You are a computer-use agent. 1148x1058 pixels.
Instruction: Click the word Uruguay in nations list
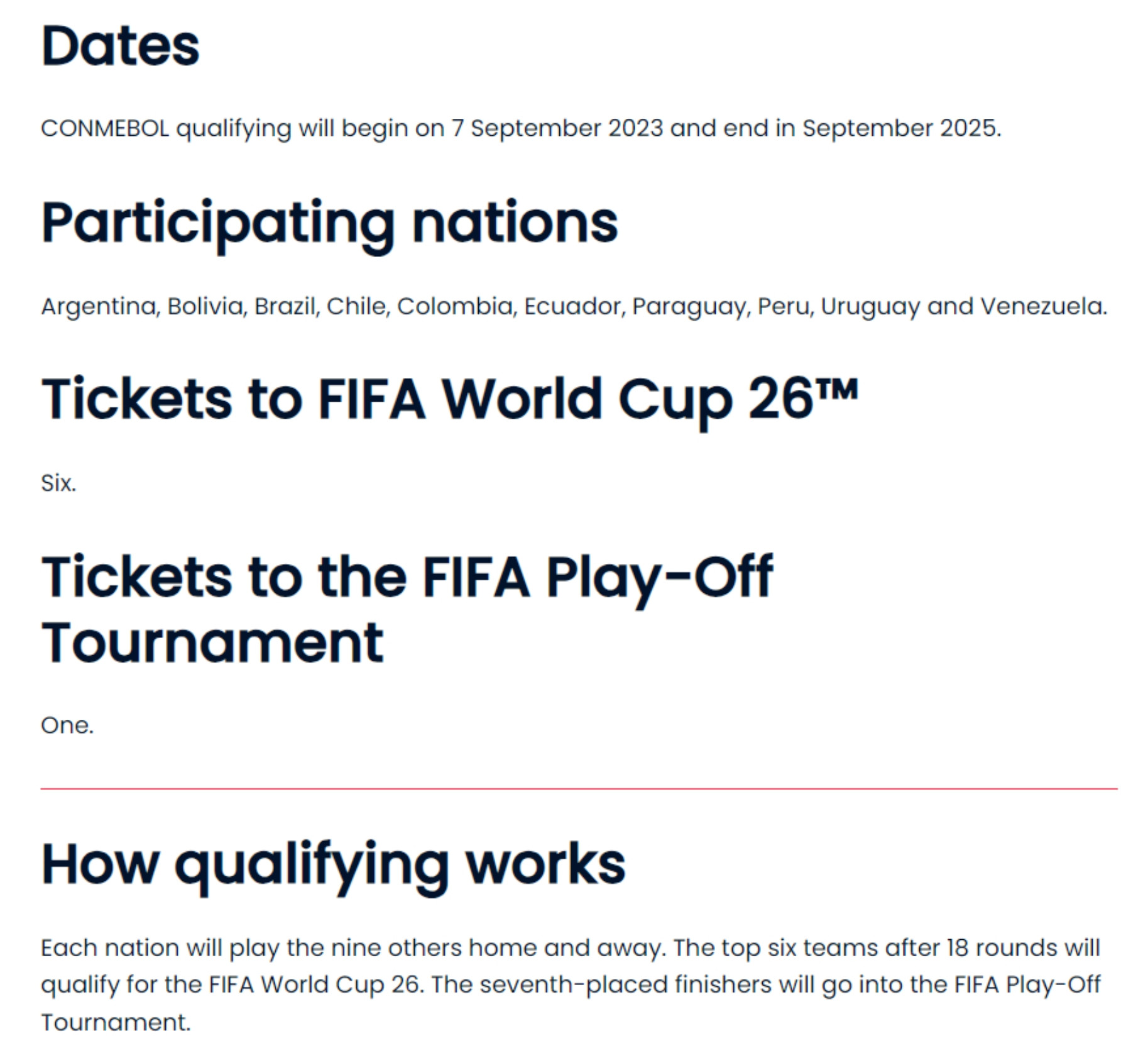tap(870, 307)
